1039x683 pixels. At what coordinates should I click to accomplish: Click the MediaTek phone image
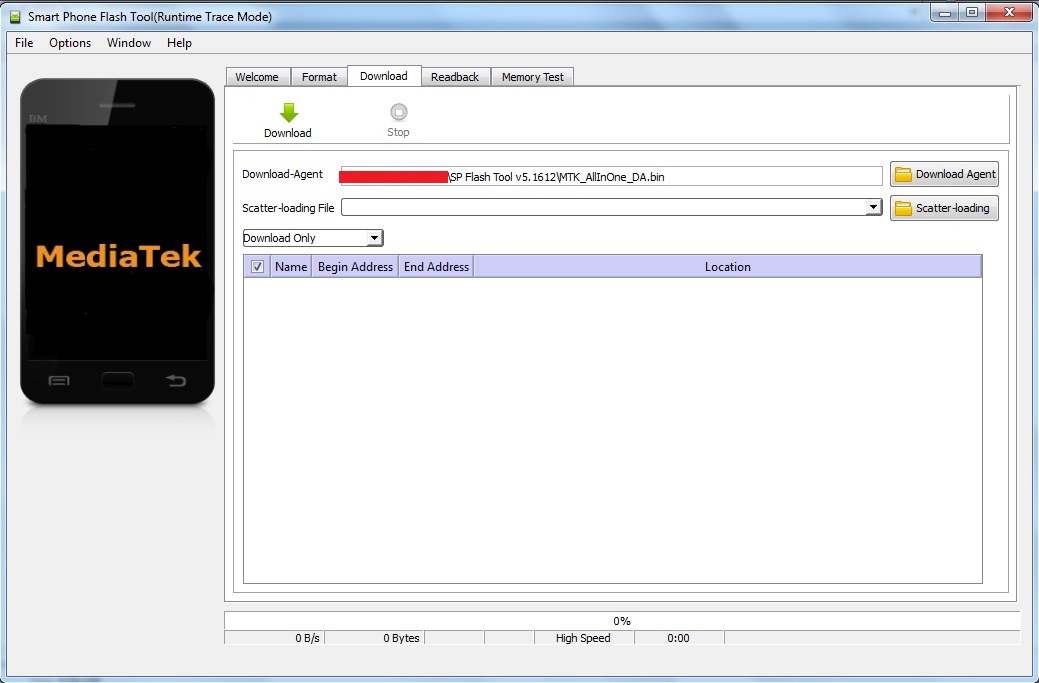(x=117, y=242)
